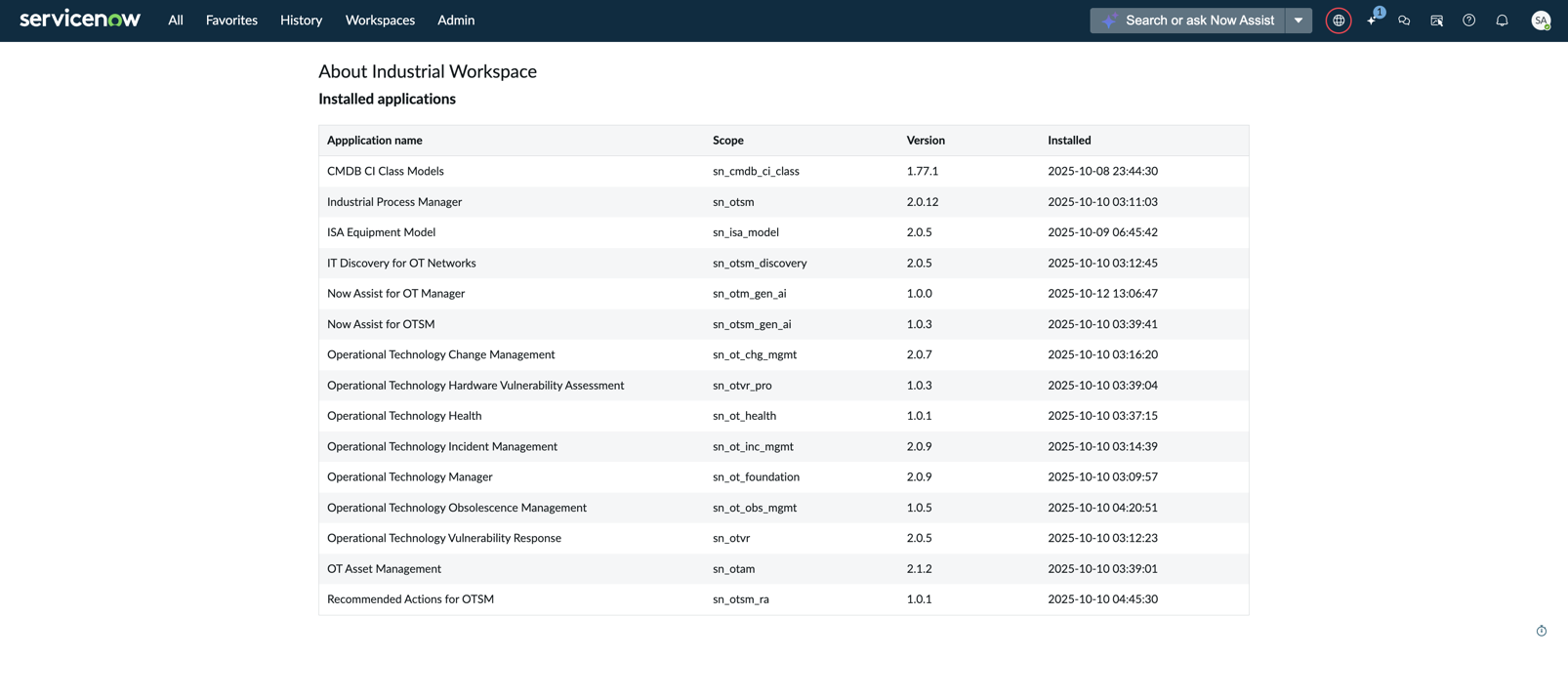1568x699 pixels.
Task: Click scope sn_ot_health
Action: click(744, 416)
